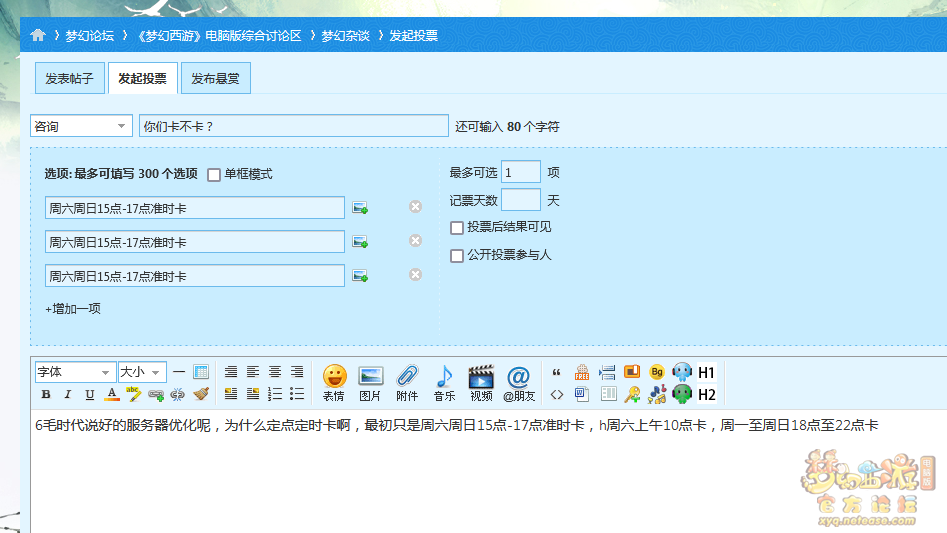Open the 大小 font size dropdown
This screenshot has width=947, height=533.
point(142,372)
